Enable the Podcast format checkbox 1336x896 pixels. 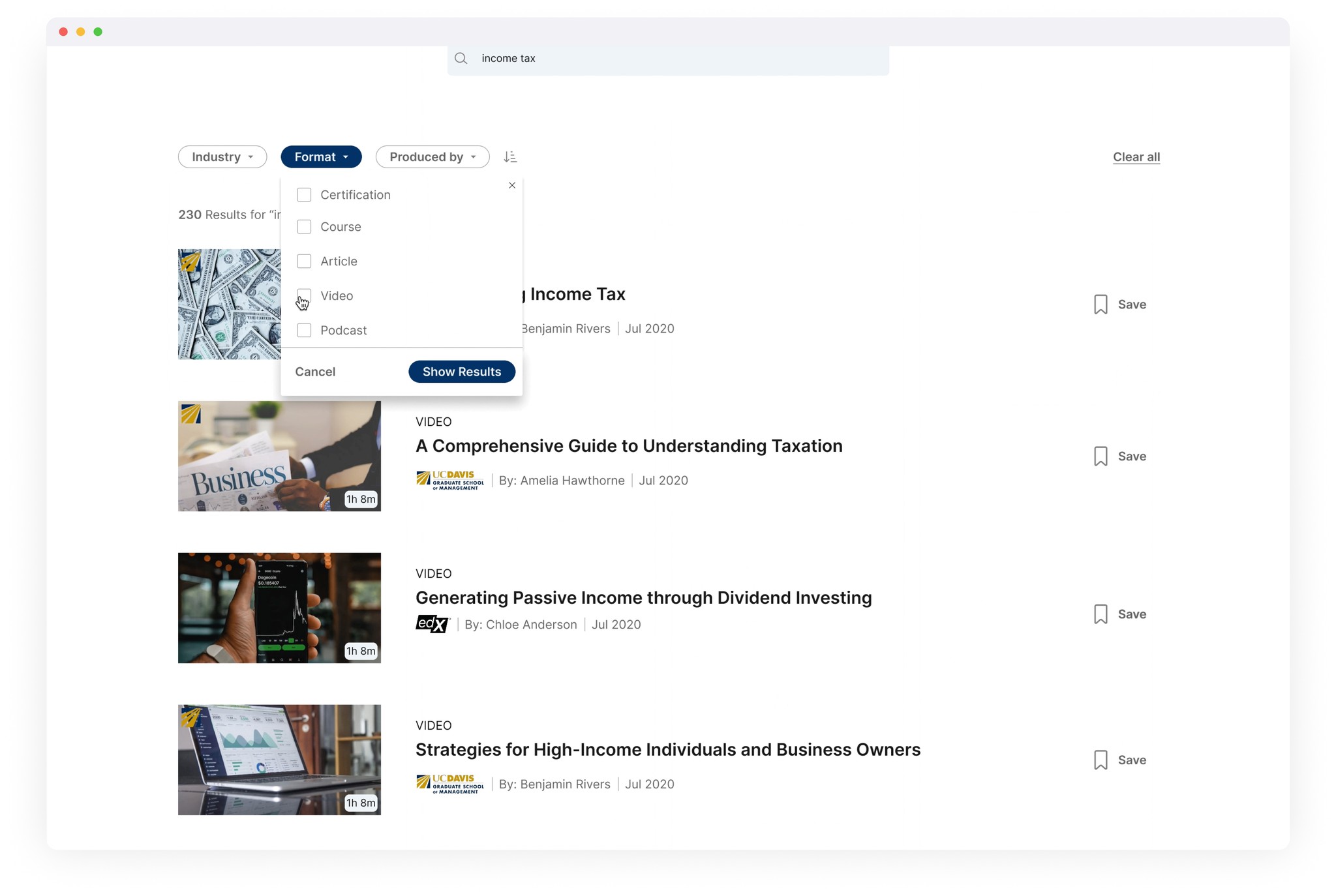point(304,330)
